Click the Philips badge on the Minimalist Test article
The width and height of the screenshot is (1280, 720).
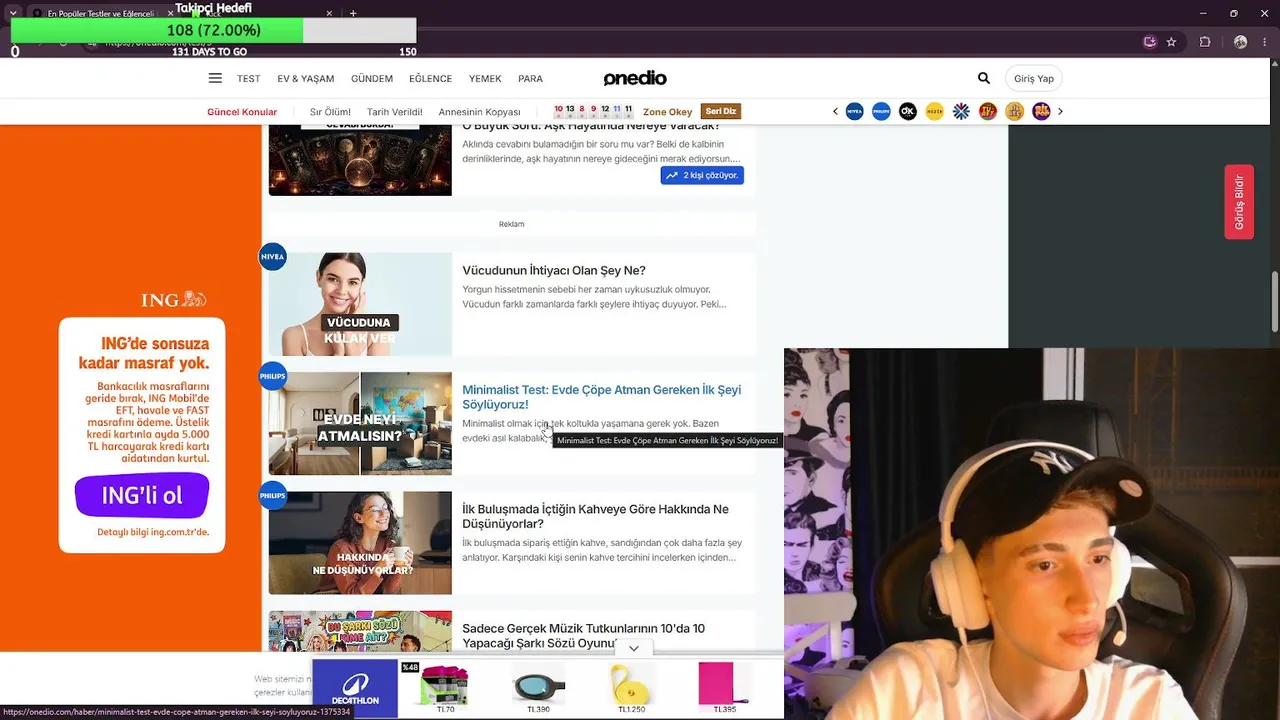tap(273, 376)
